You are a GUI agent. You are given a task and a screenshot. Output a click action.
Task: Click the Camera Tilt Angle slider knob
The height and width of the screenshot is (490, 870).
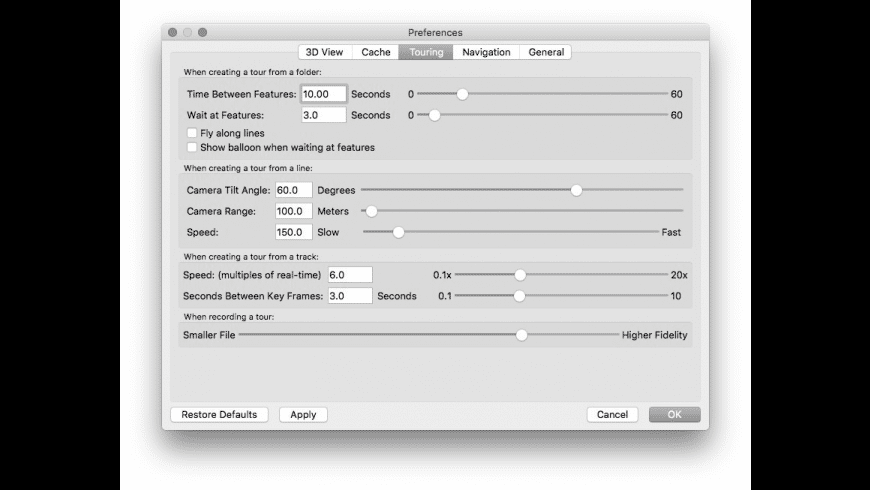pyautogui.click(x=576, y=190)
